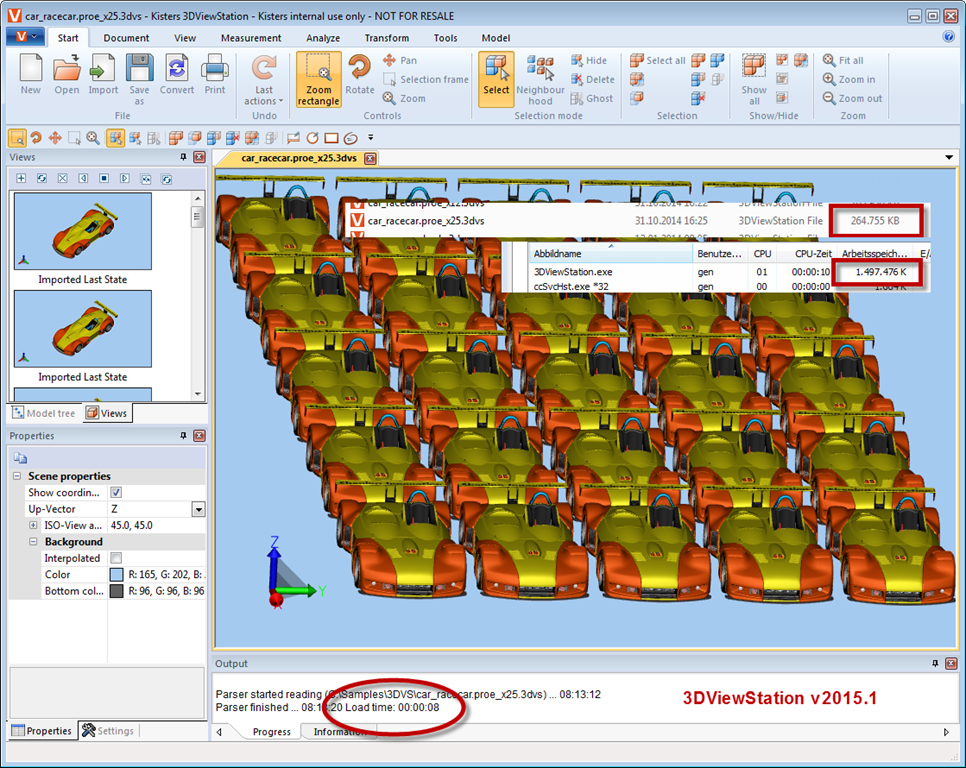Image resolution: width=966 pixels, height=768 pixels.
Task: Click the Save as icon
Action: [139, 79]
